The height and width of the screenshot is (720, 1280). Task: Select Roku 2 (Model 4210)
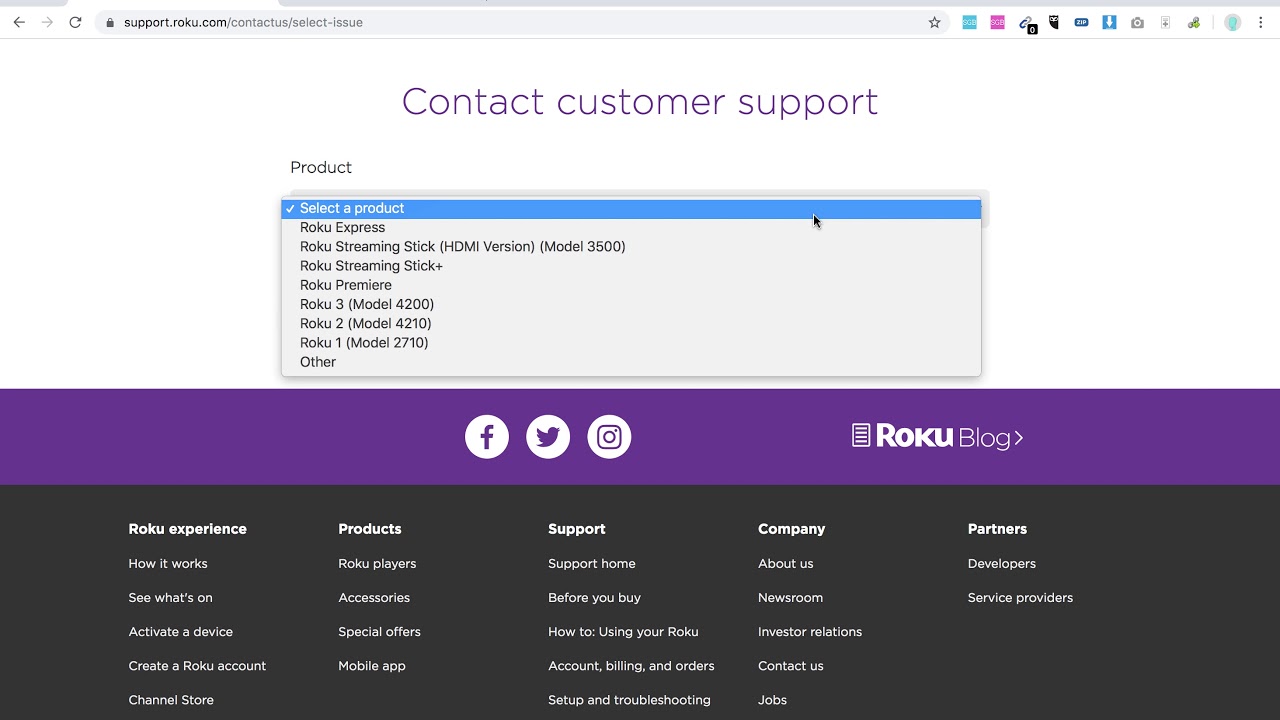pos(631,323)
